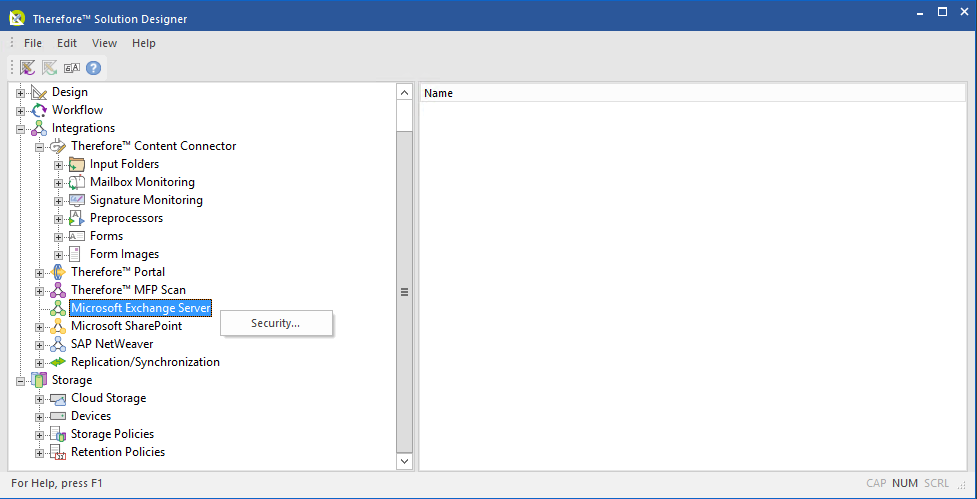This screenshot has height=499, width=977.
Task: Click the Input Folders folder icon
Action: coord(77,164)
